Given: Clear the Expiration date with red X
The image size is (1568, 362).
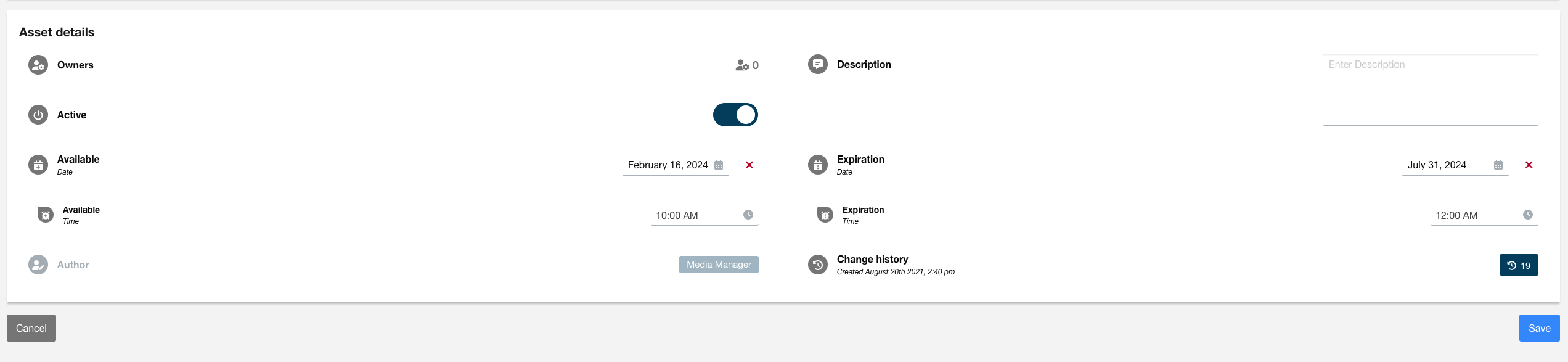Looking at the screenshot, I should click(x=1529, y=165).
